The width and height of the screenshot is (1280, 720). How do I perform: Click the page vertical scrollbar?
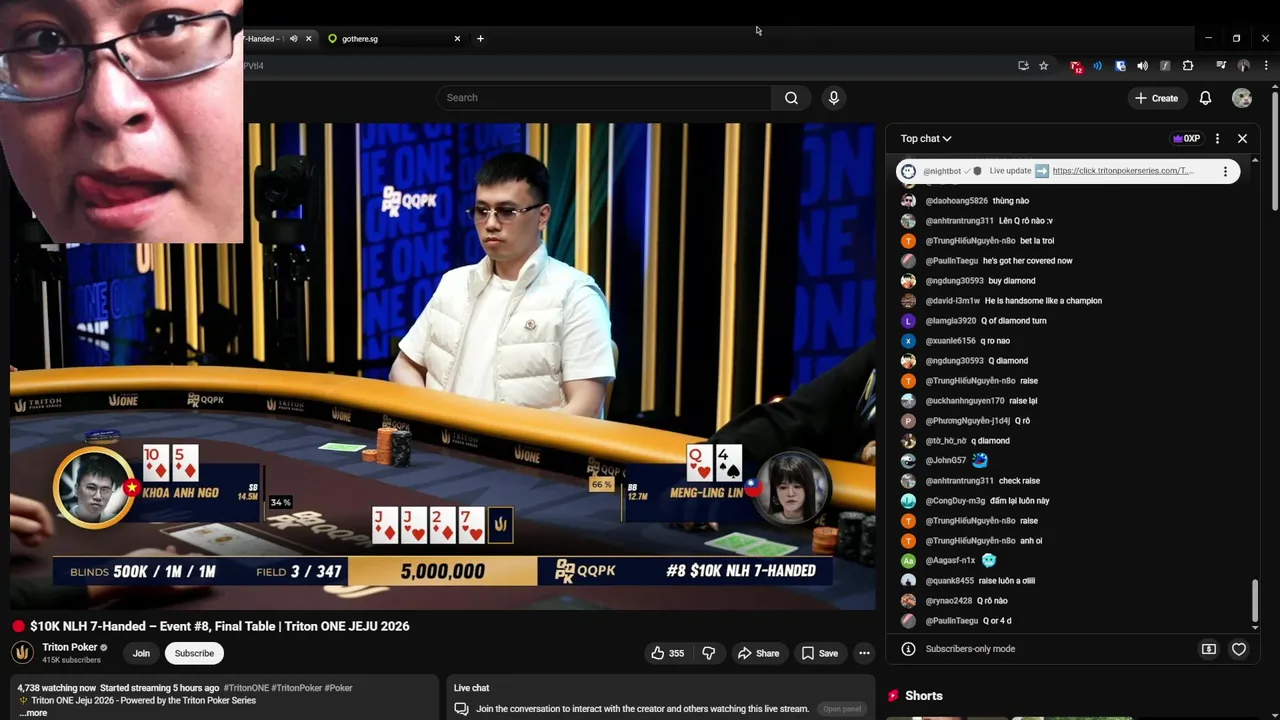[x=1275, y=150]
